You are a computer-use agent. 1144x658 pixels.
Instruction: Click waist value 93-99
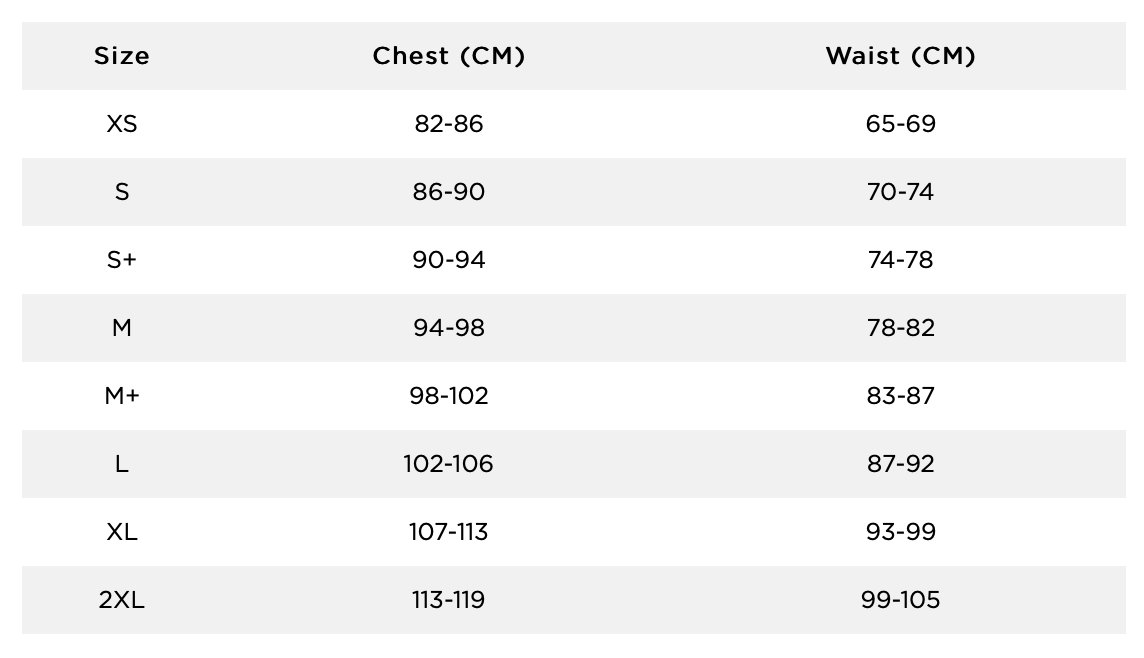tap(900, 532)
